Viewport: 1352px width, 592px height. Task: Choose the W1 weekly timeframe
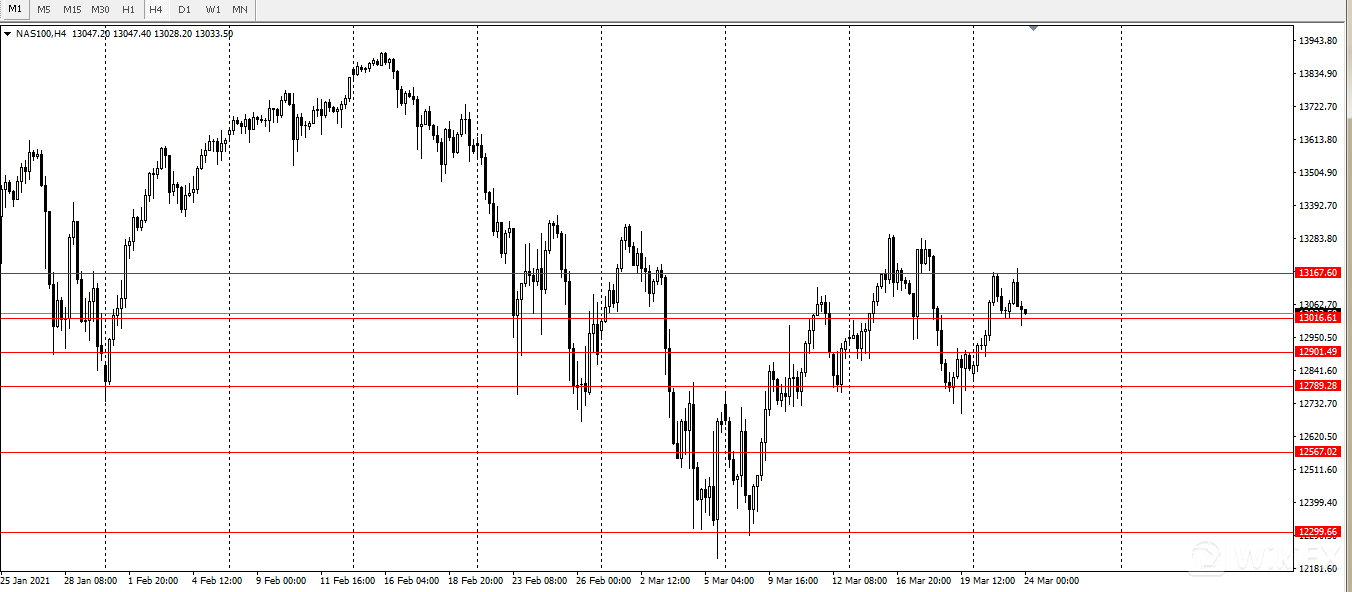pyautogui.click(x=213, y=9)
